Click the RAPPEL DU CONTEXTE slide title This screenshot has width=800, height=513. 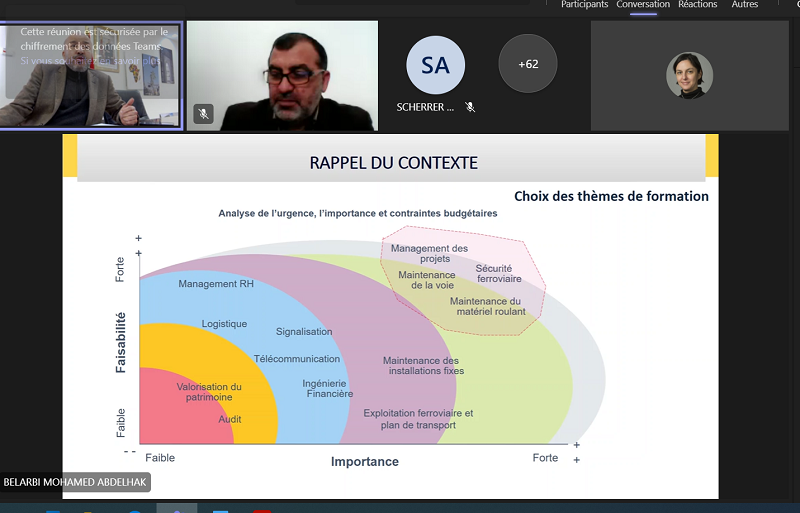[x=393, y=162]
